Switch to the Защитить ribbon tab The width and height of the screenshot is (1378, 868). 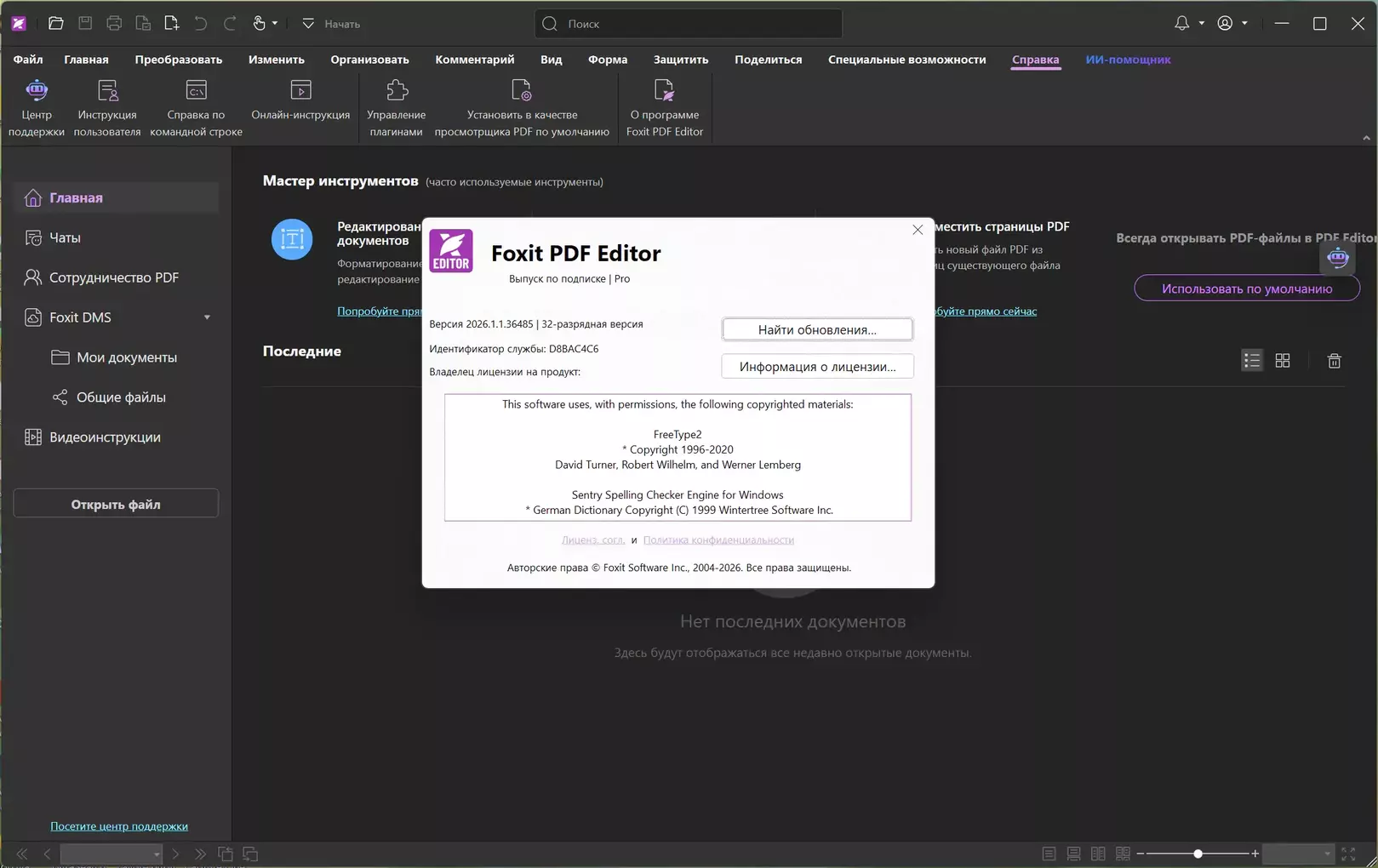pyautogui.click(x=680, y=60)
